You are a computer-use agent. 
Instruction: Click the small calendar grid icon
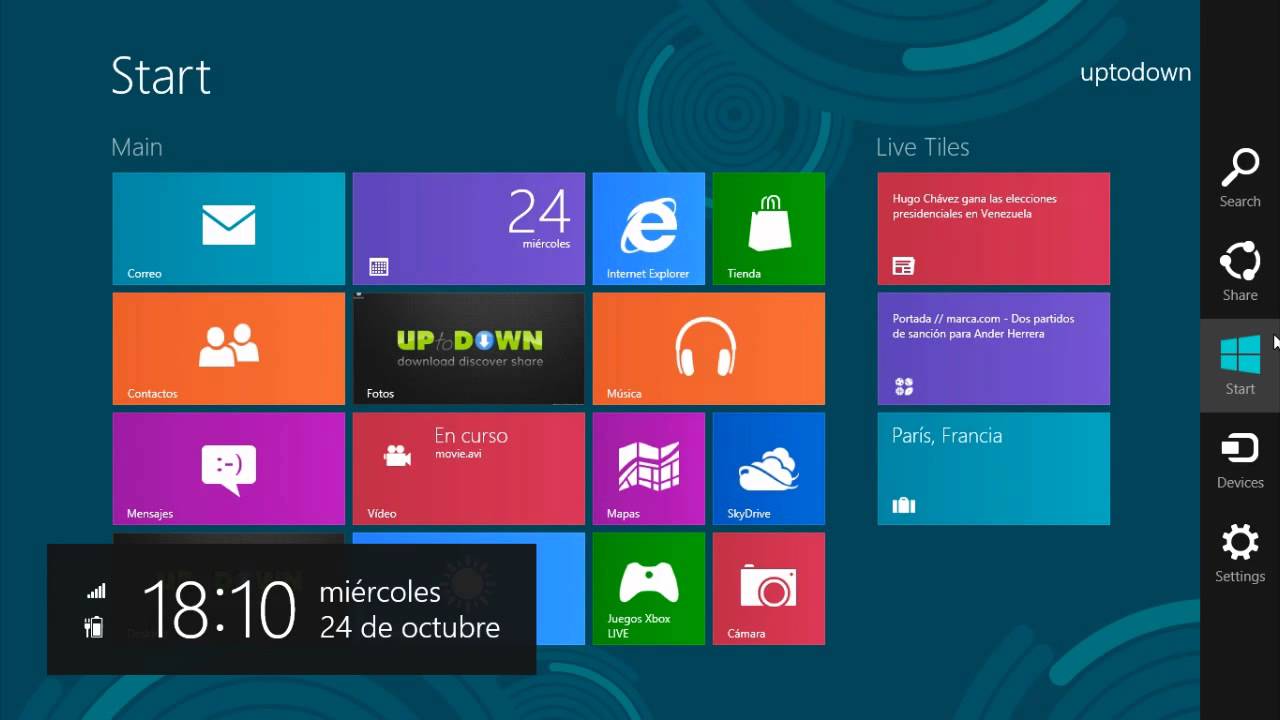point(378,267)
